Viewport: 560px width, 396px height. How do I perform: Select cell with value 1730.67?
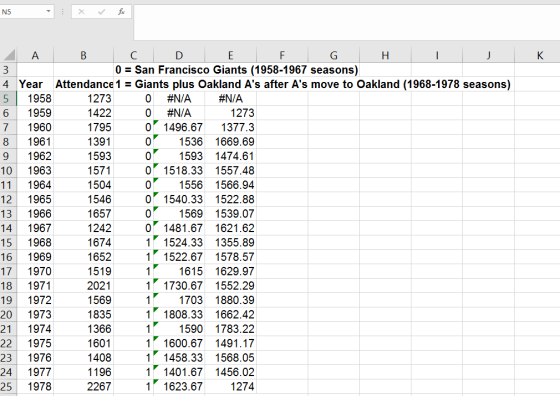pyautogui.click(x=179, y=286)
